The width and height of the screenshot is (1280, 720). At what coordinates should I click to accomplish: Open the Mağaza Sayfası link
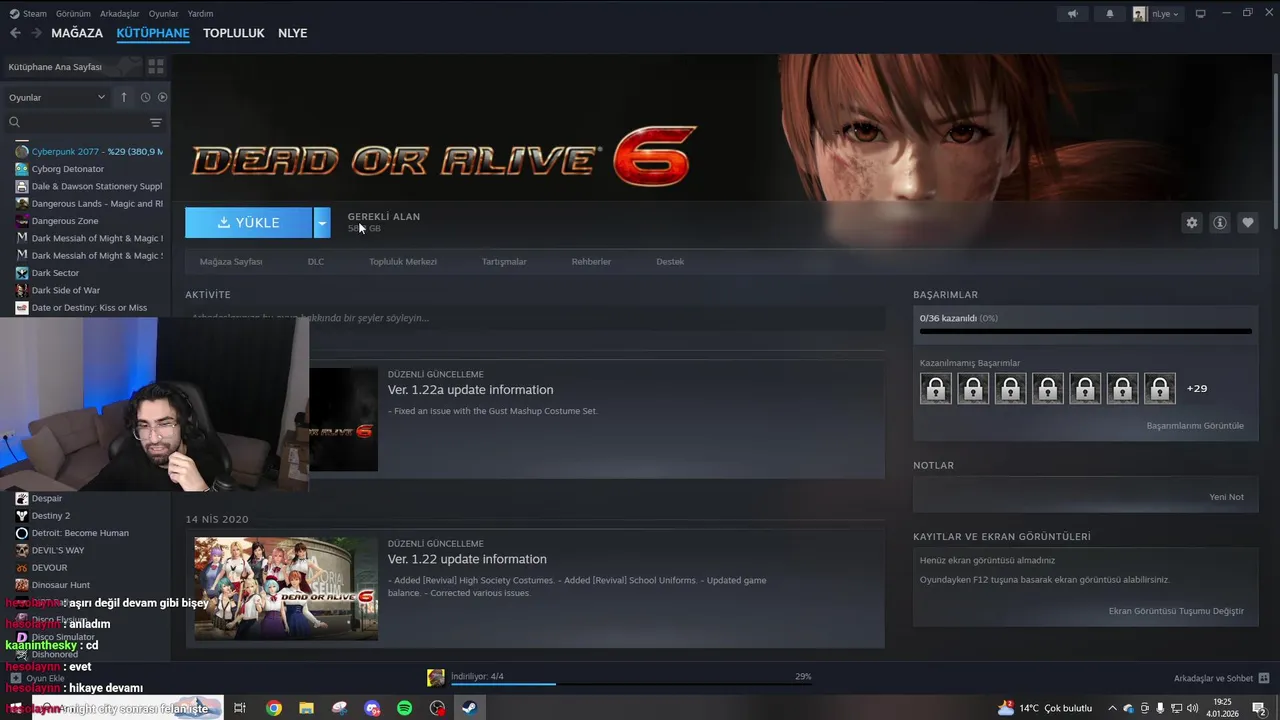coord(231,262)
